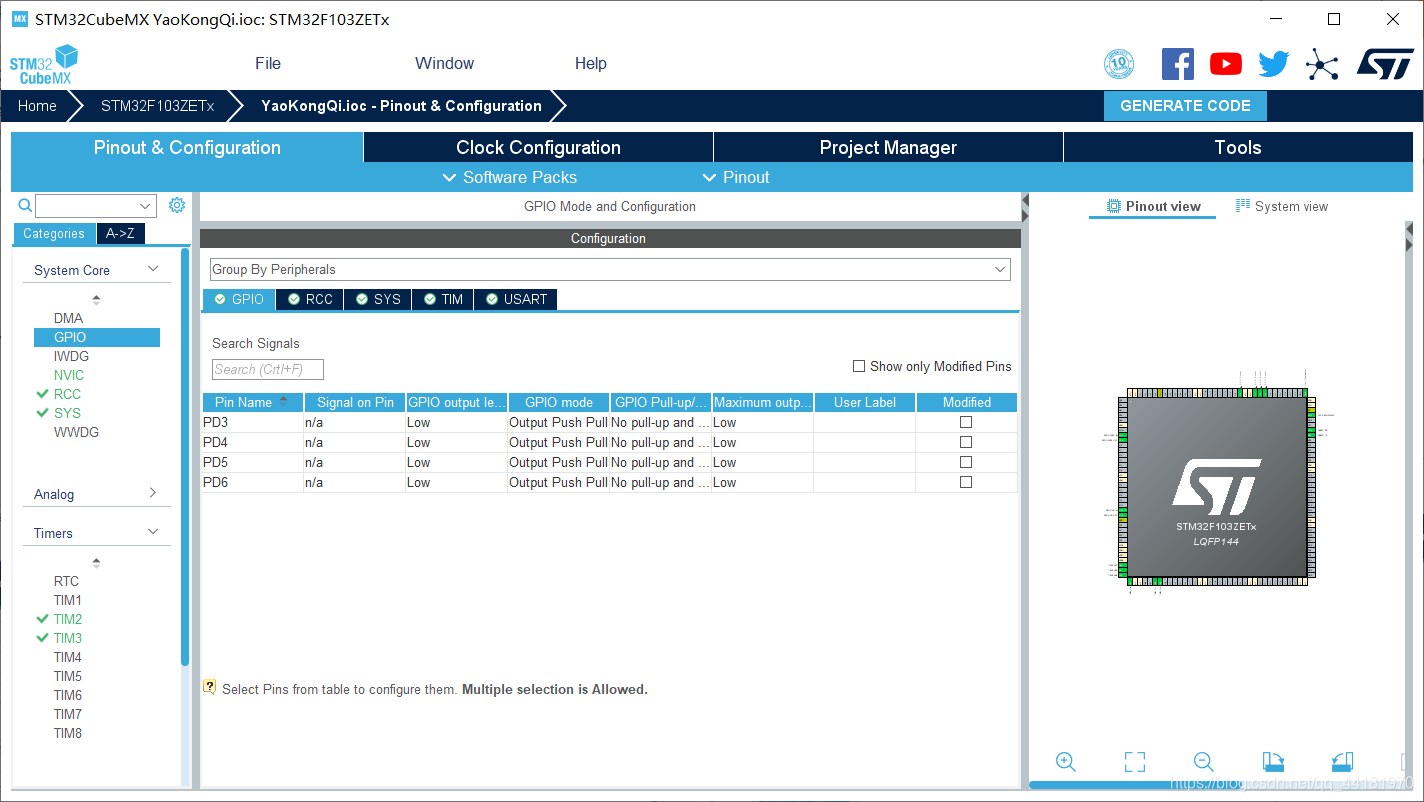Viewport: 1424px width, 802px height.
Task: Select IWDG in System Core
Action: 71,356
